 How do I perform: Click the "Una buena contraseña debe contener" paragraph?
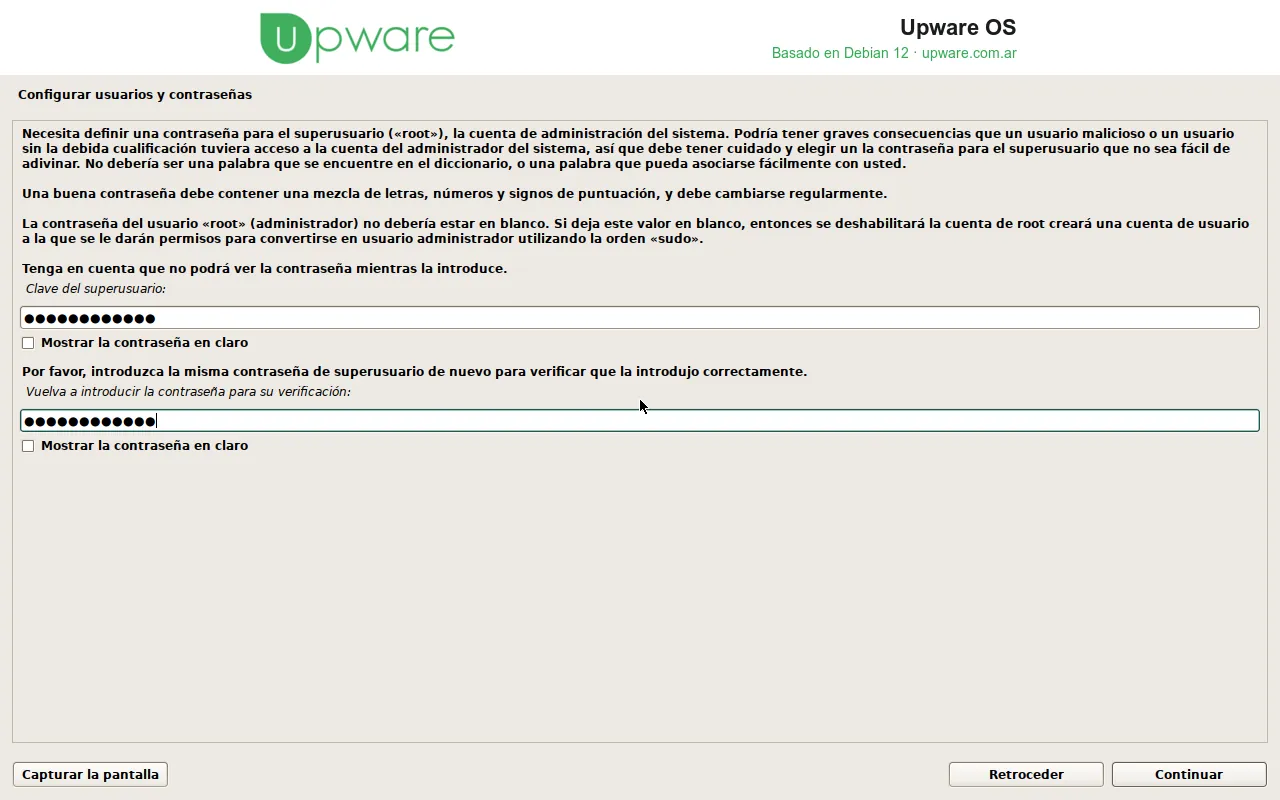click(454, 193)
